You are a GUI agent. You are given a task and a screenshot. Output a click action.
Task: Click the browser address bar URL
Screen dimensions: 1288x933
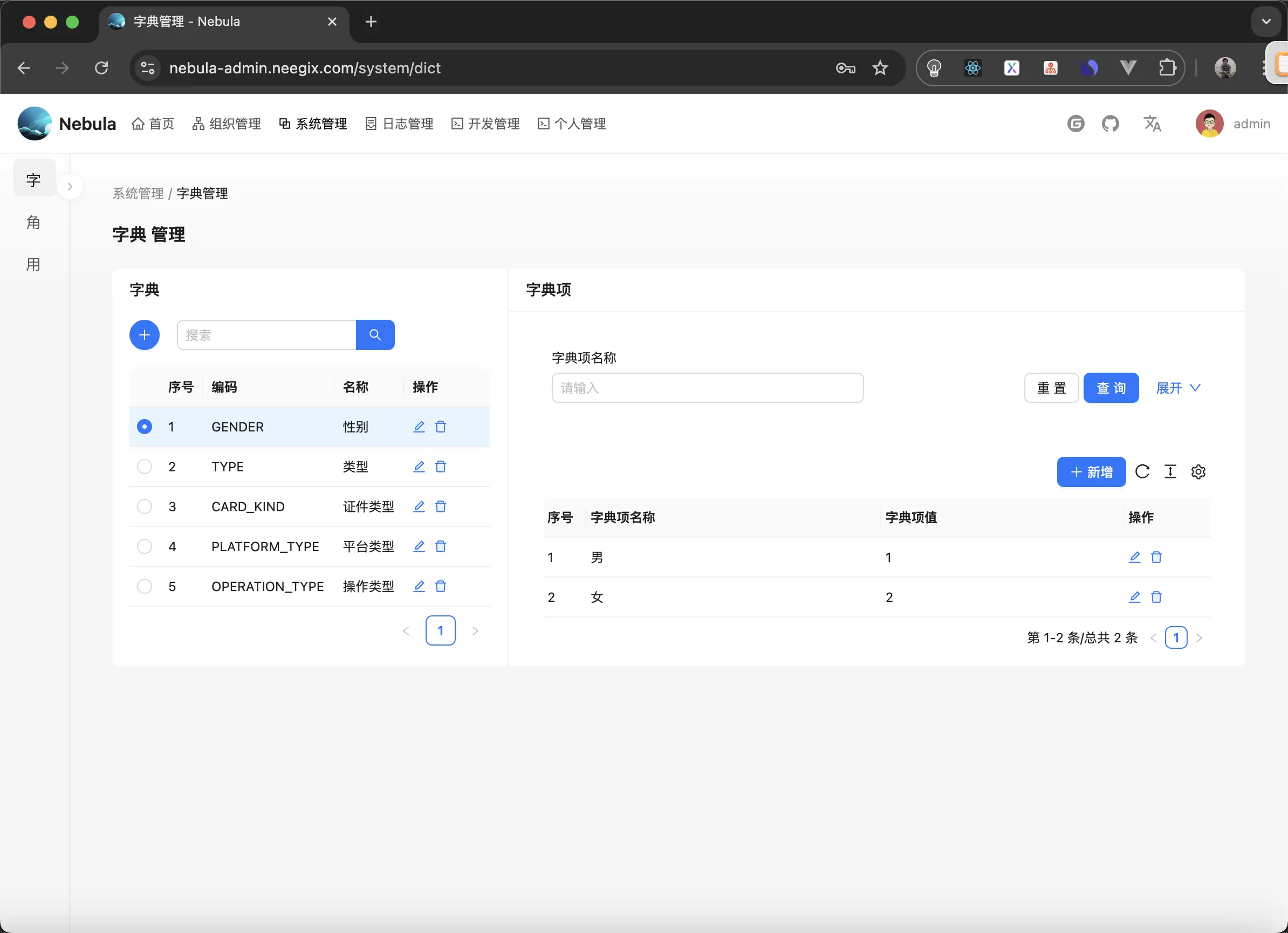[304, 68]
